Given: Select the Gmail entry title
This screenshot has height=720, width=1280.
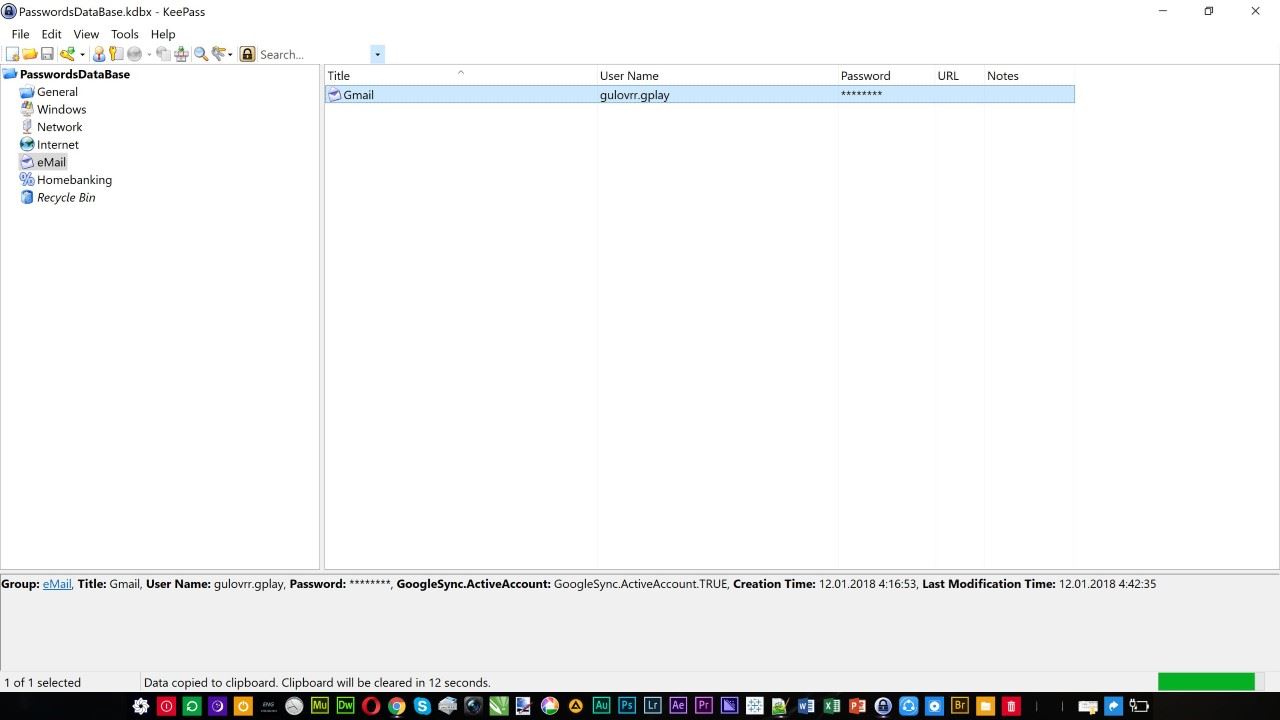Looking at the screenshot, I should click(358, 95).
